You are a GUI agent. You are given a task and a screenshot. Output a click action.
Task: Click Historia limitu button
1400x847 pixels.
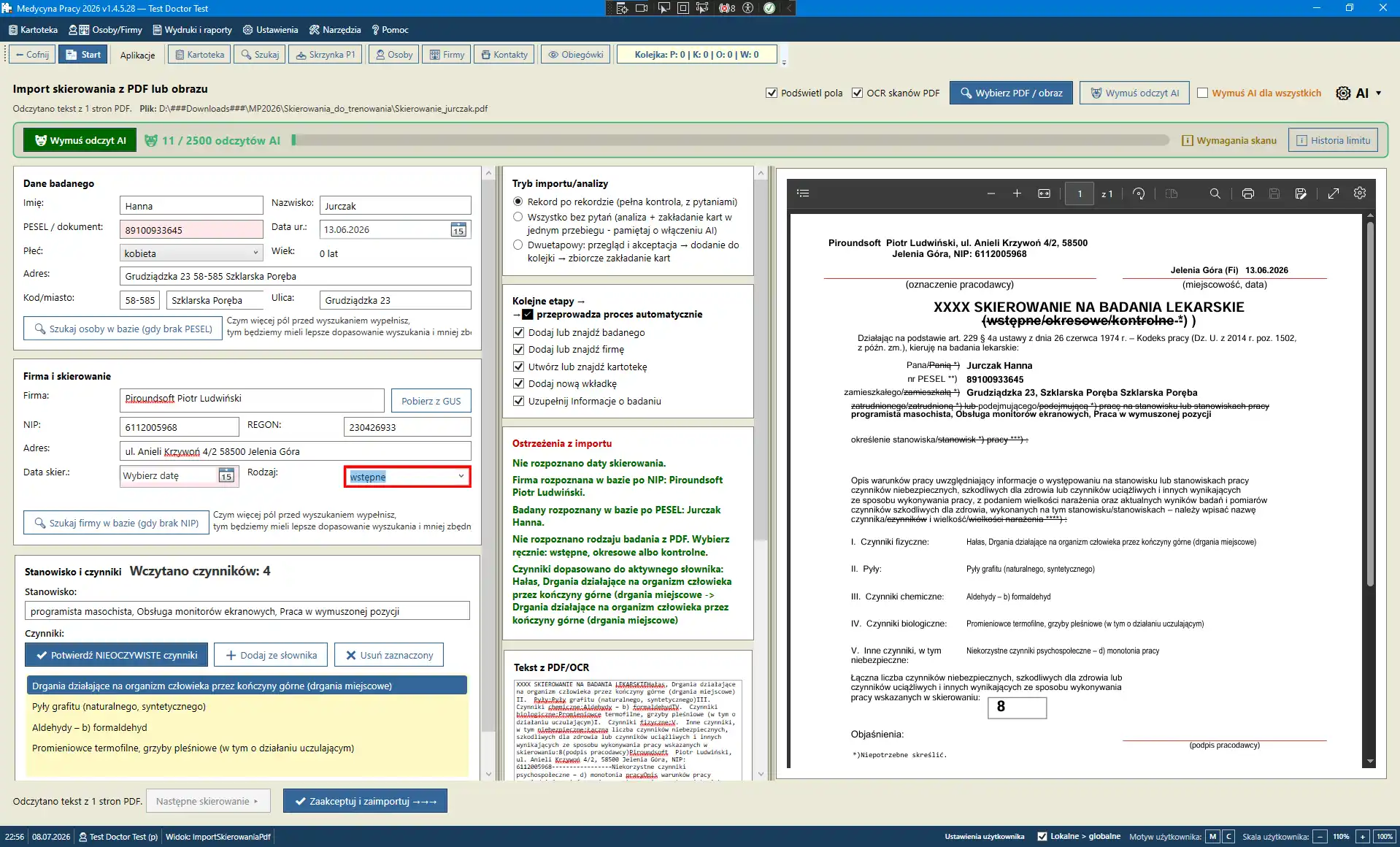1333,140
